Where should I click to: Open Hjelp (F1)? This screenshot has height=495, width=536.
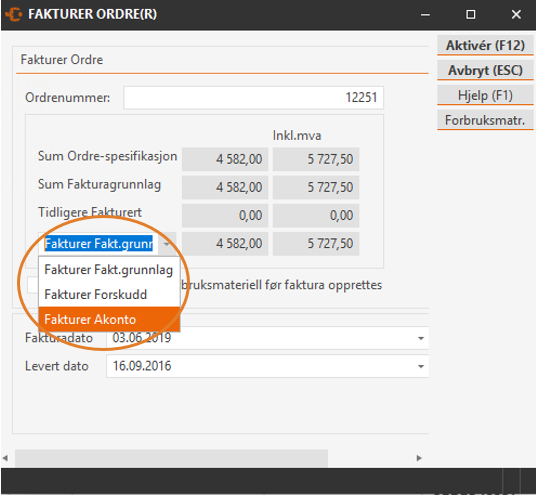(485, 95)
